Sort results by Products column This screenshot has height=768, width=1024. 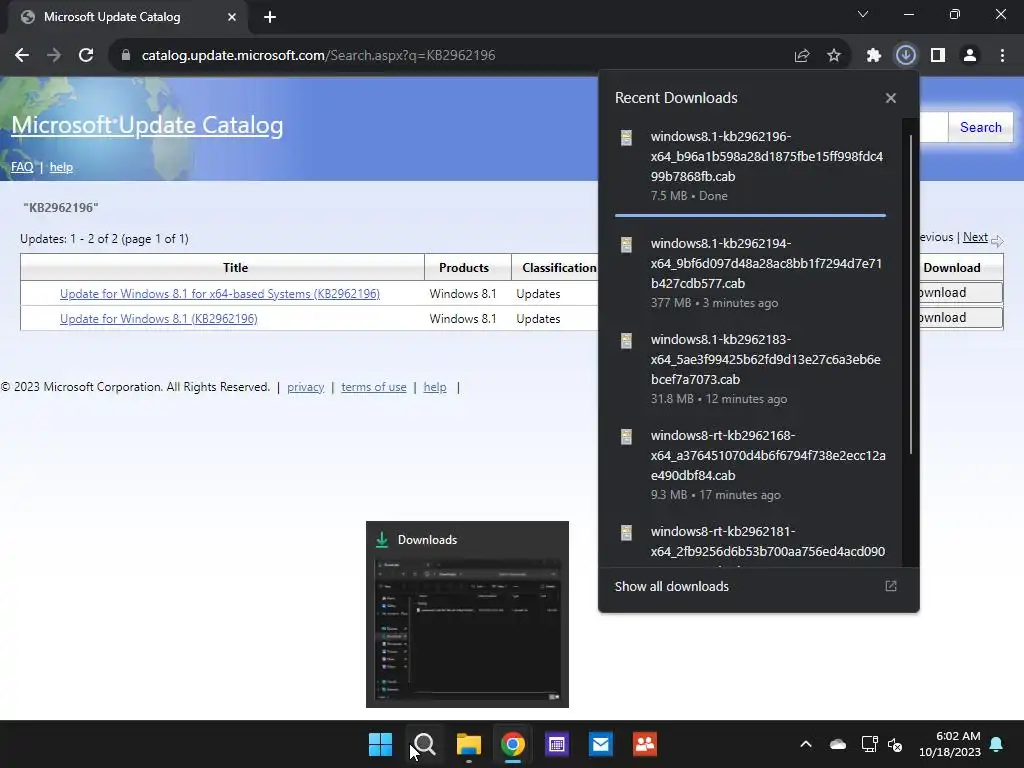[464, 268]
